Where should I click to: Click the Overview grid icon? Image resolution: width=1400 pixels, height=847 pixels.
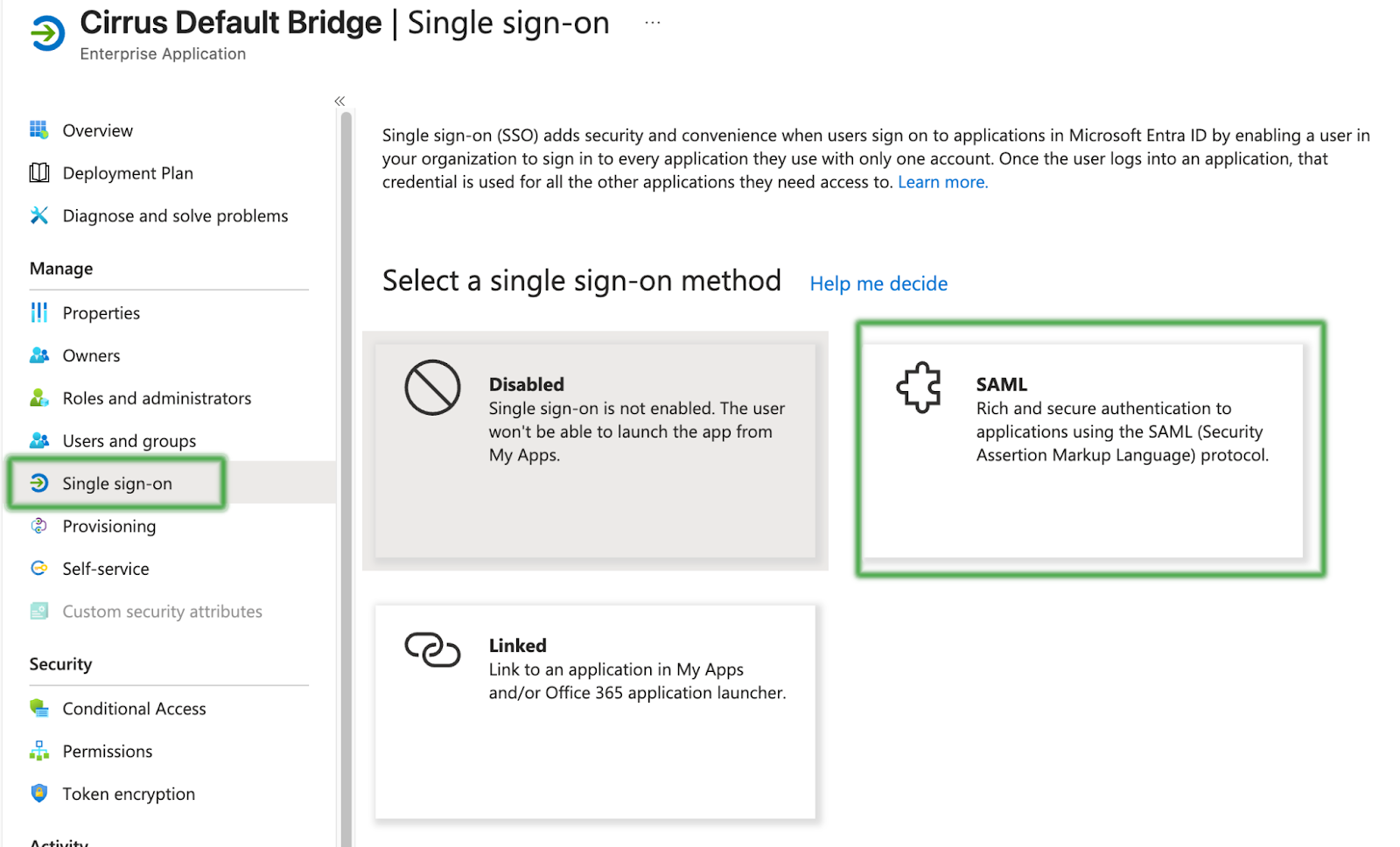pos(38,130)
